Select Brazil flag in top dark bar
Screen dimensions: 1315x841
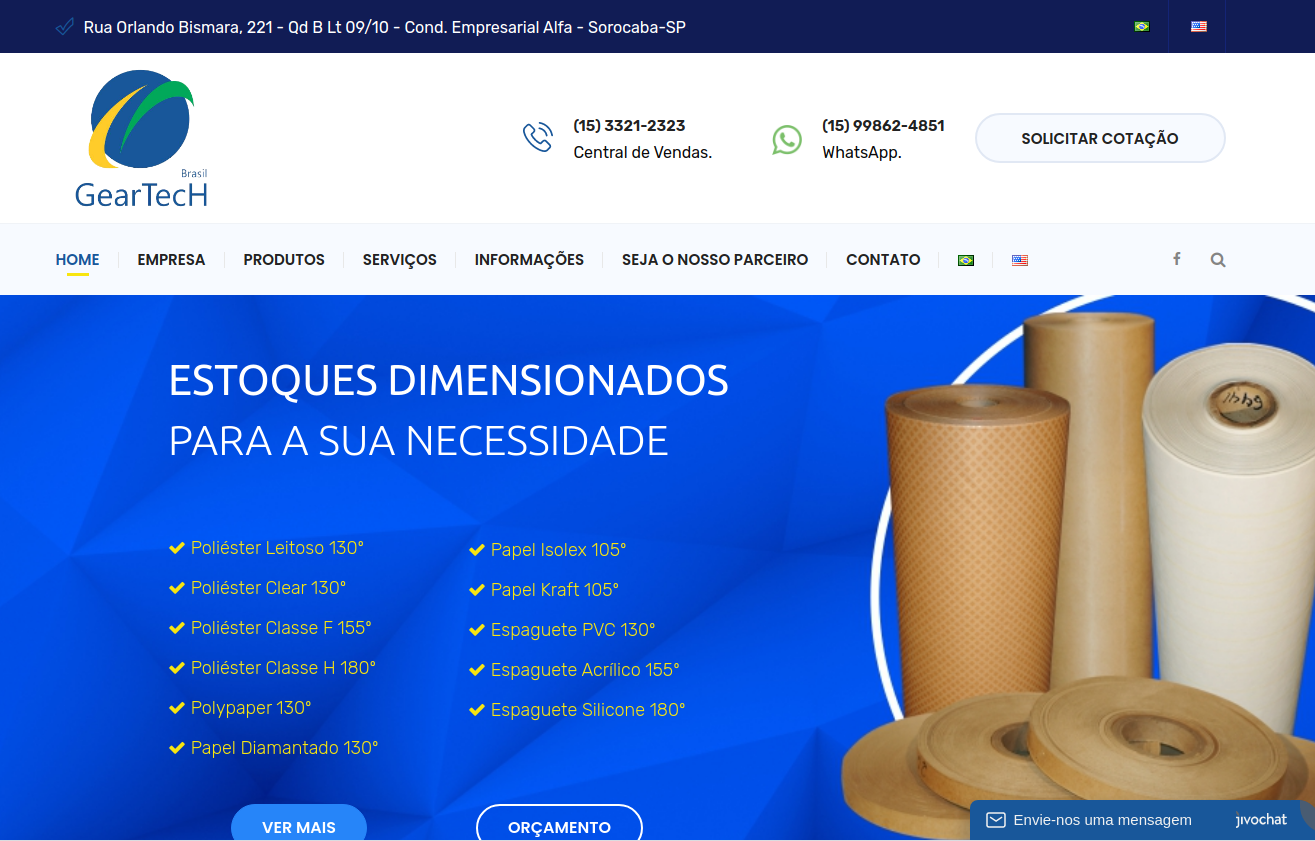[1141, 27]
